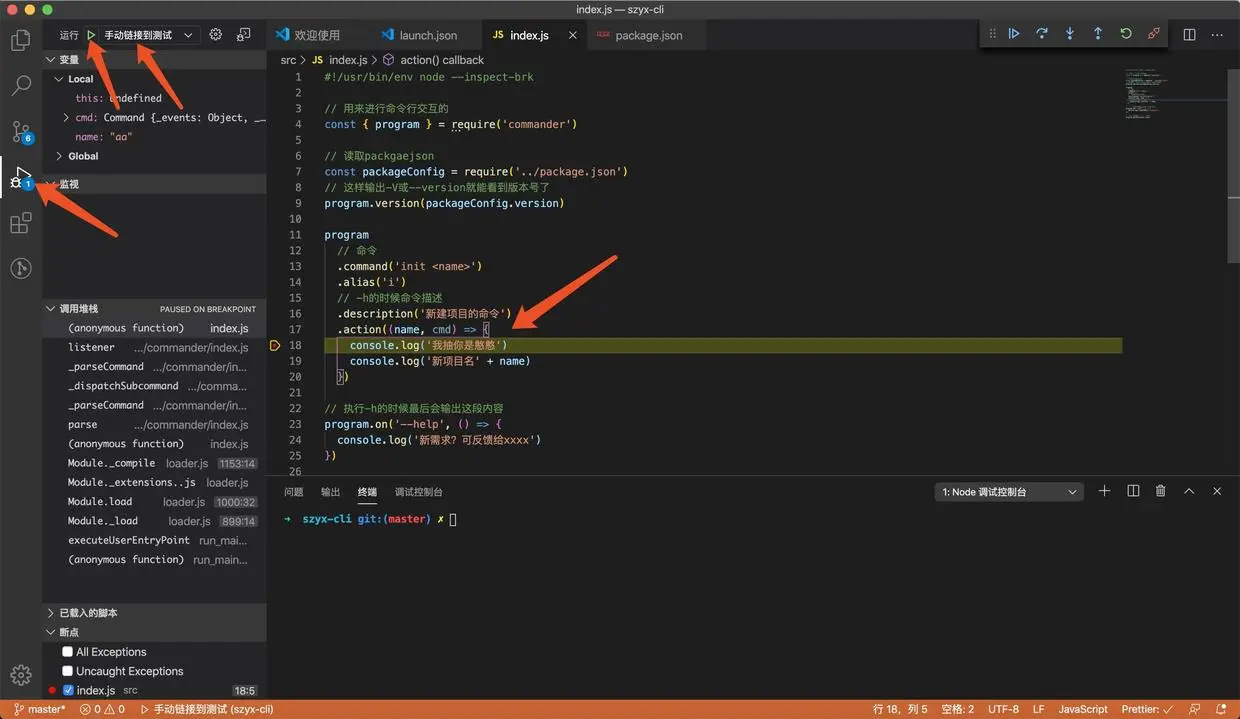Open errors and warnings count in status bar

102,709
